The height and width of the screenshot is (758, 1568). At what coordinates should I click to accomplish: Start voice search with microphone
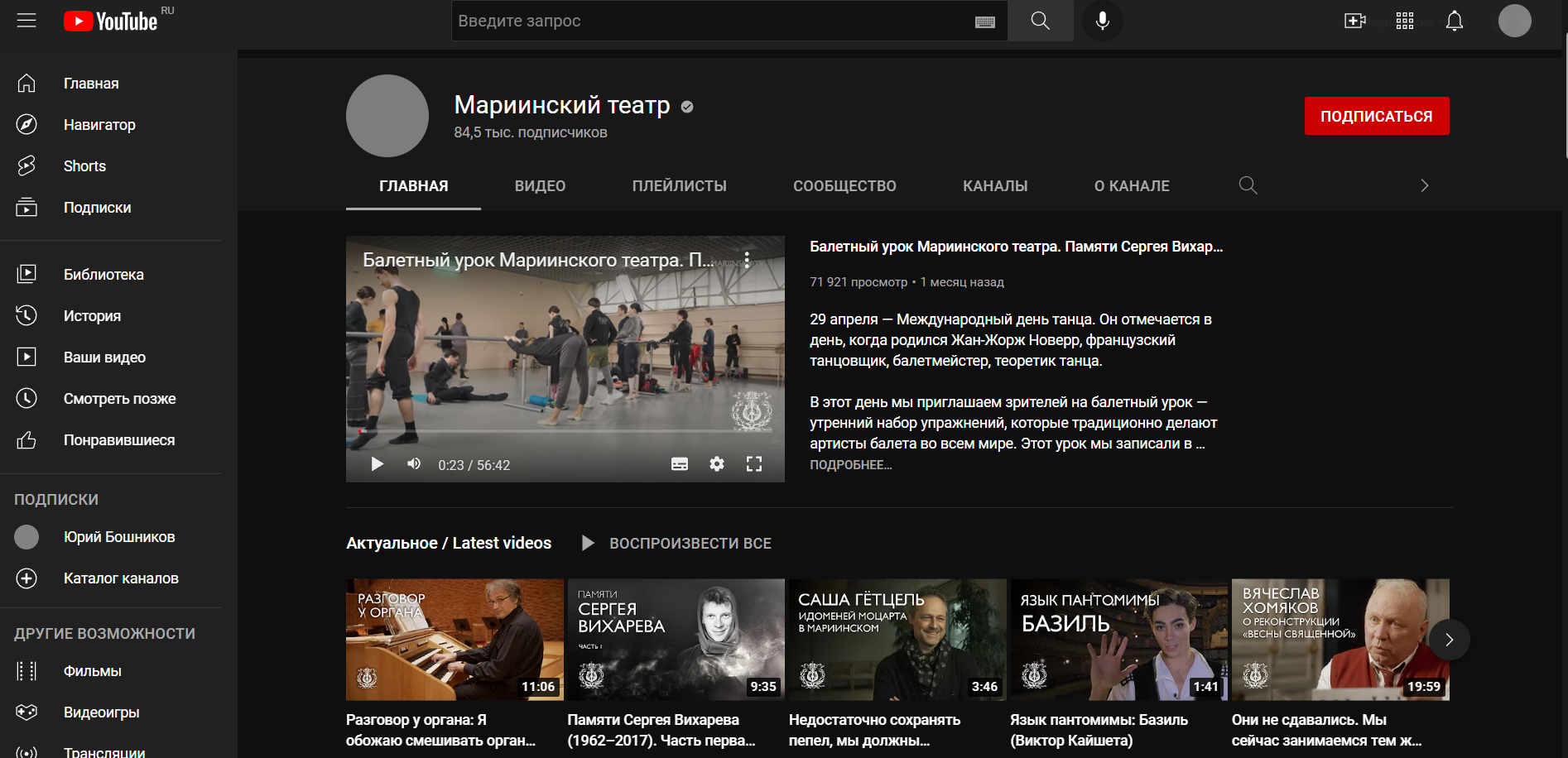pyautogui.click(x=1103, y=21)
